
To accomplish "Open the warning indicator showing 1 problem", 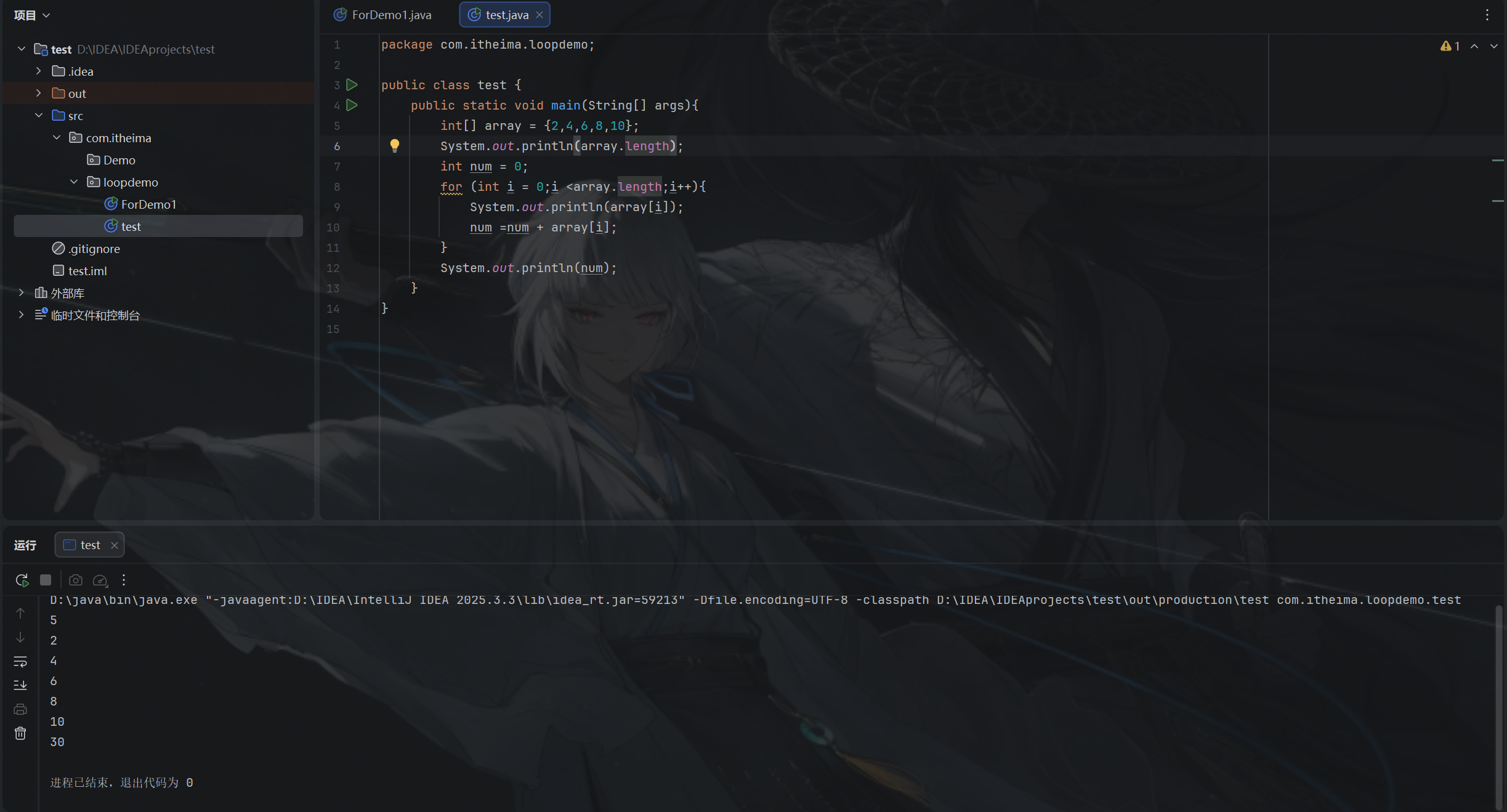I will pos(1450,46).
